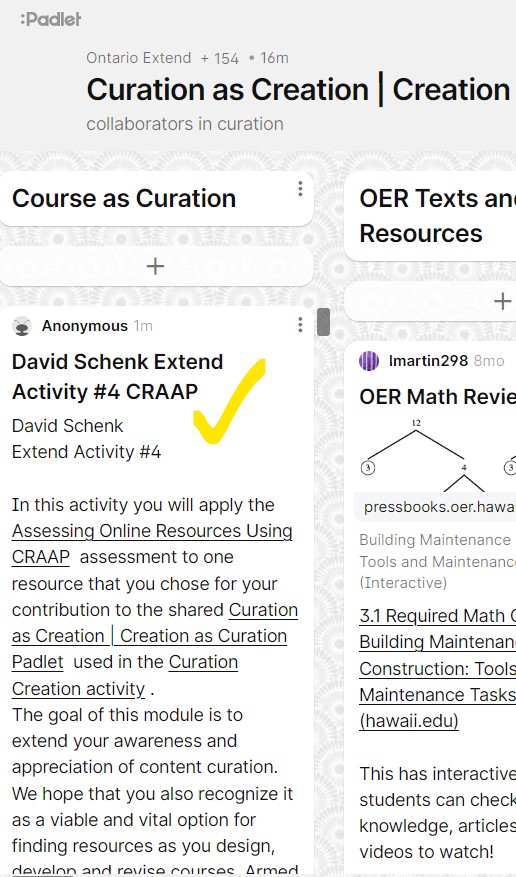The height and width of the screenshot is (877, 516).
Task: Add a post under OER Texts and Resources
Action: point(502,301)
